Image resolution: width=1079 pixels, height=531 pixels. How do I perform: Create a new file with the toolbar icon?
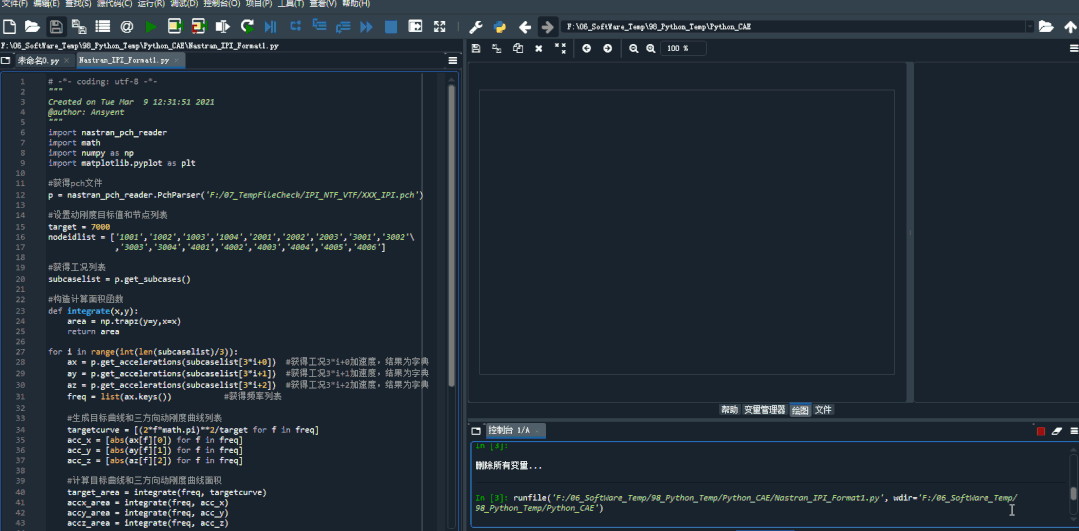10,27
